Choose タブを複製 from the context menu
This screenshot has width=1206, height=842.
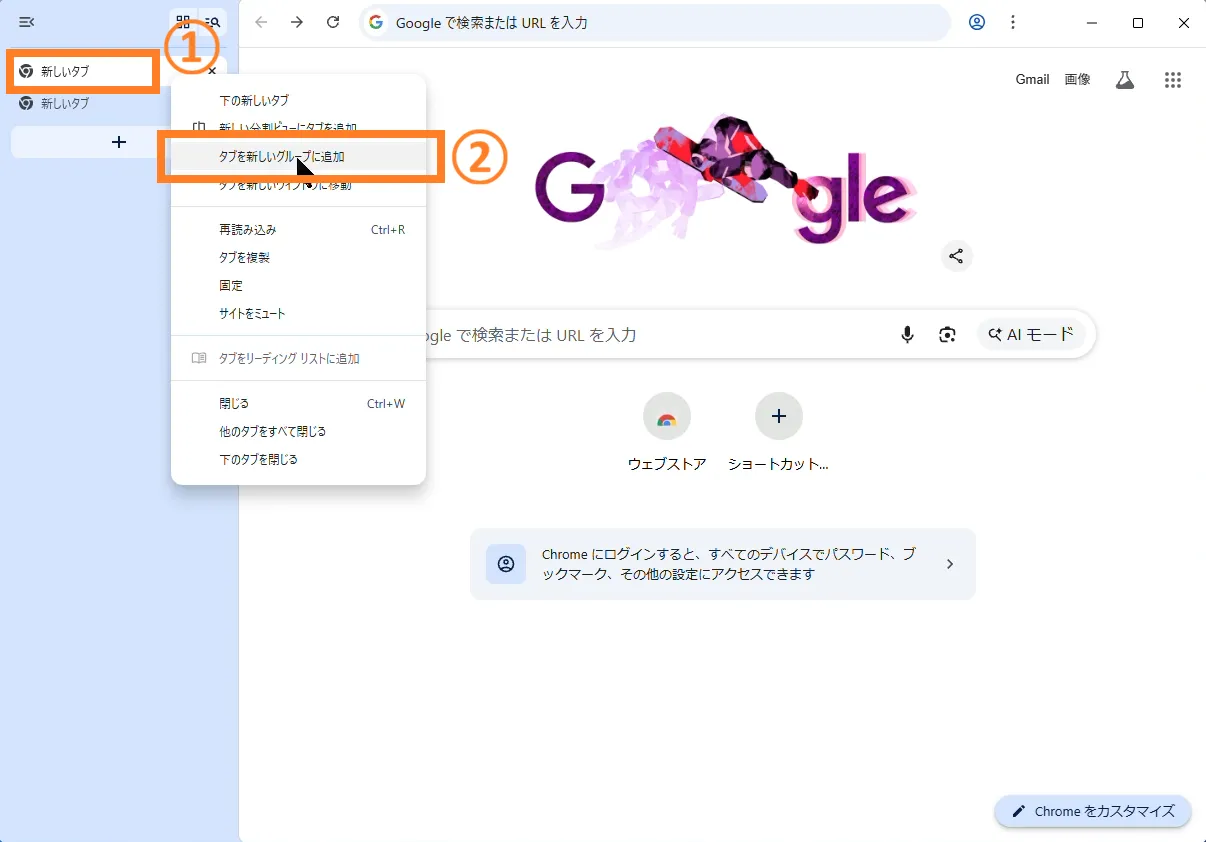[245, 257]
